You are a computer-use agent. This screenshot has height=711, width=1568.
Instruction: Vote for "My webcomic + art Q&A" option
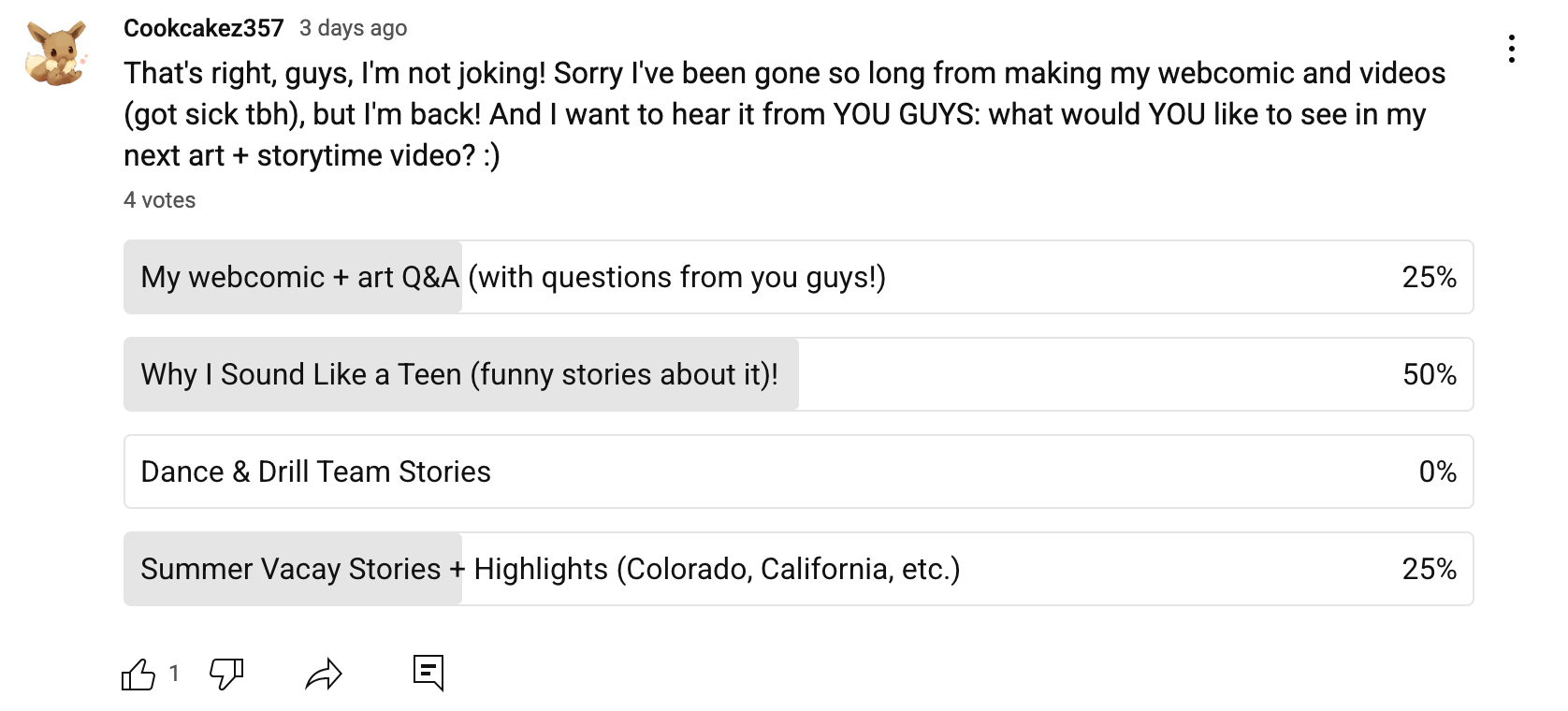click(x=299, y=277)
